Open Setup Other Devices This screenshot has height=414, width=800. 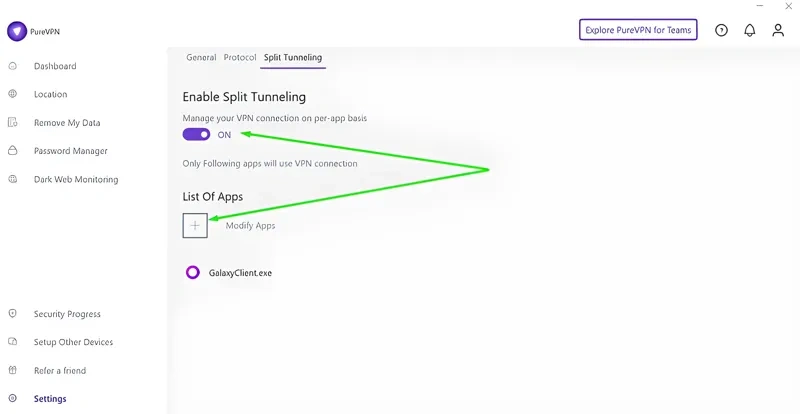(73, 342)
